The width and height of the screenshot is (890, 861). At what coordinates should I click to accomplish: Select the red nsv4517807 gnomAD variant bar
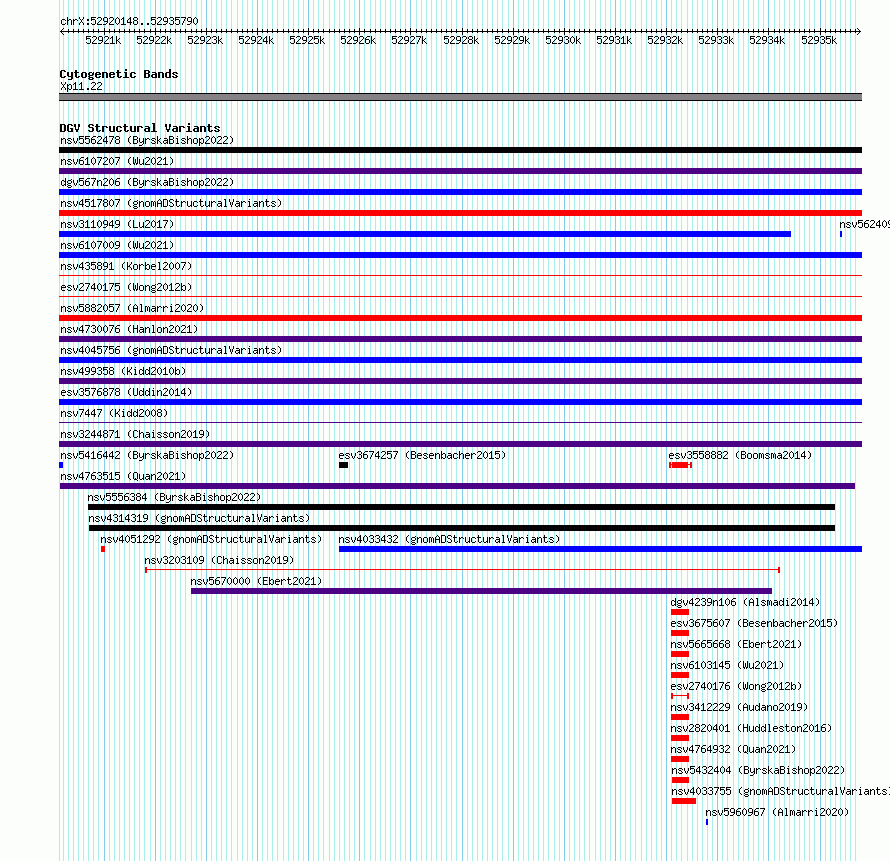pos(460,213)
